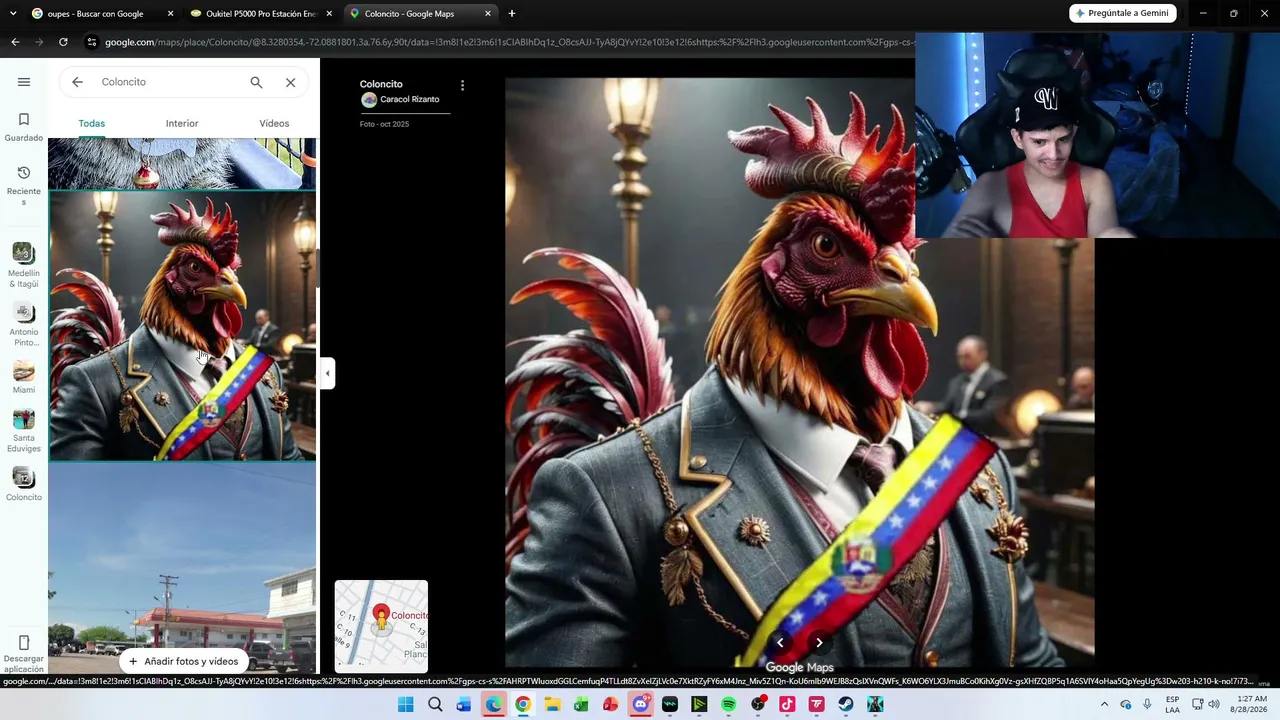Open recent place Miami
The image size is (1280, 720).
click(x=24, y=377)
